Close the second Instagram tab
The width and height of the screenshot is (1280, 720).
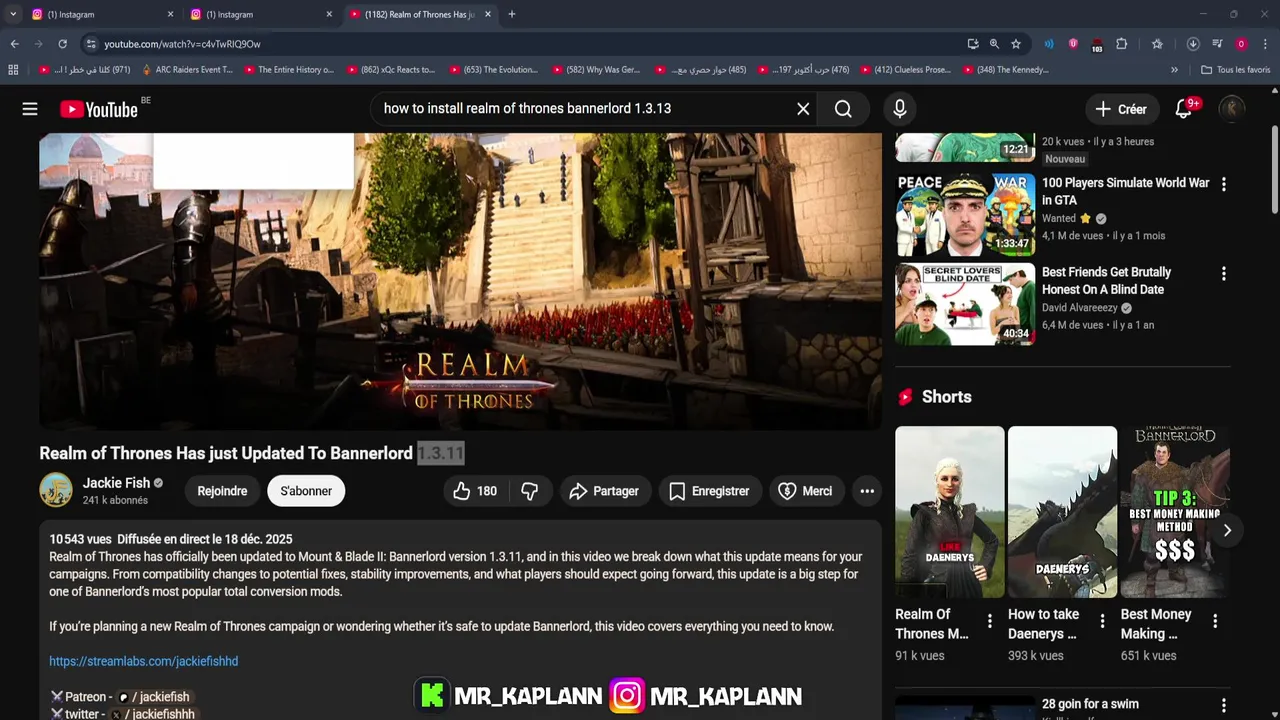[329, 14]
